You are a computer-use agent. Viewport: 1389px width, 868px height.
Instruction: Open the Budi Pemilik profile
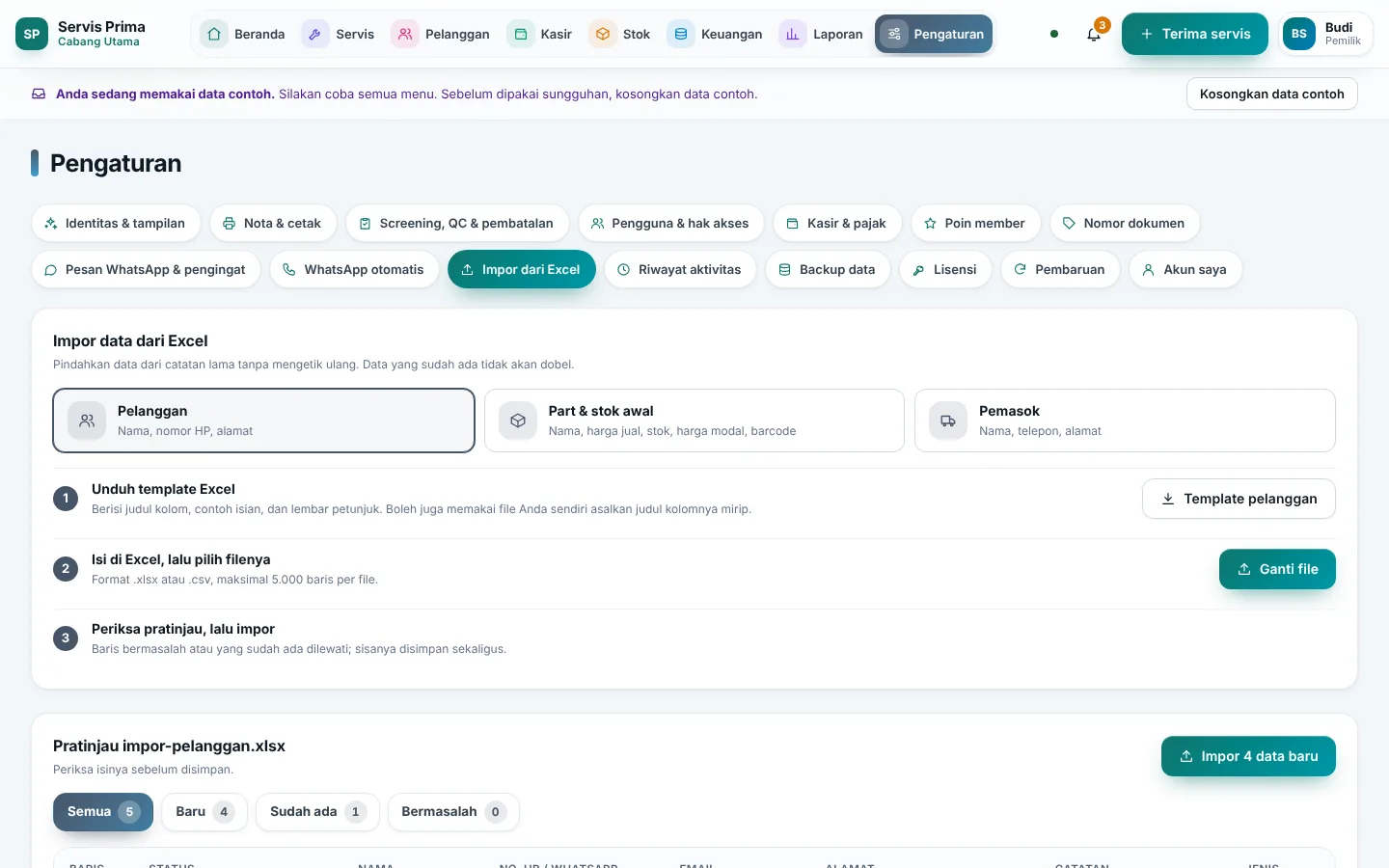coord(1324,34)
